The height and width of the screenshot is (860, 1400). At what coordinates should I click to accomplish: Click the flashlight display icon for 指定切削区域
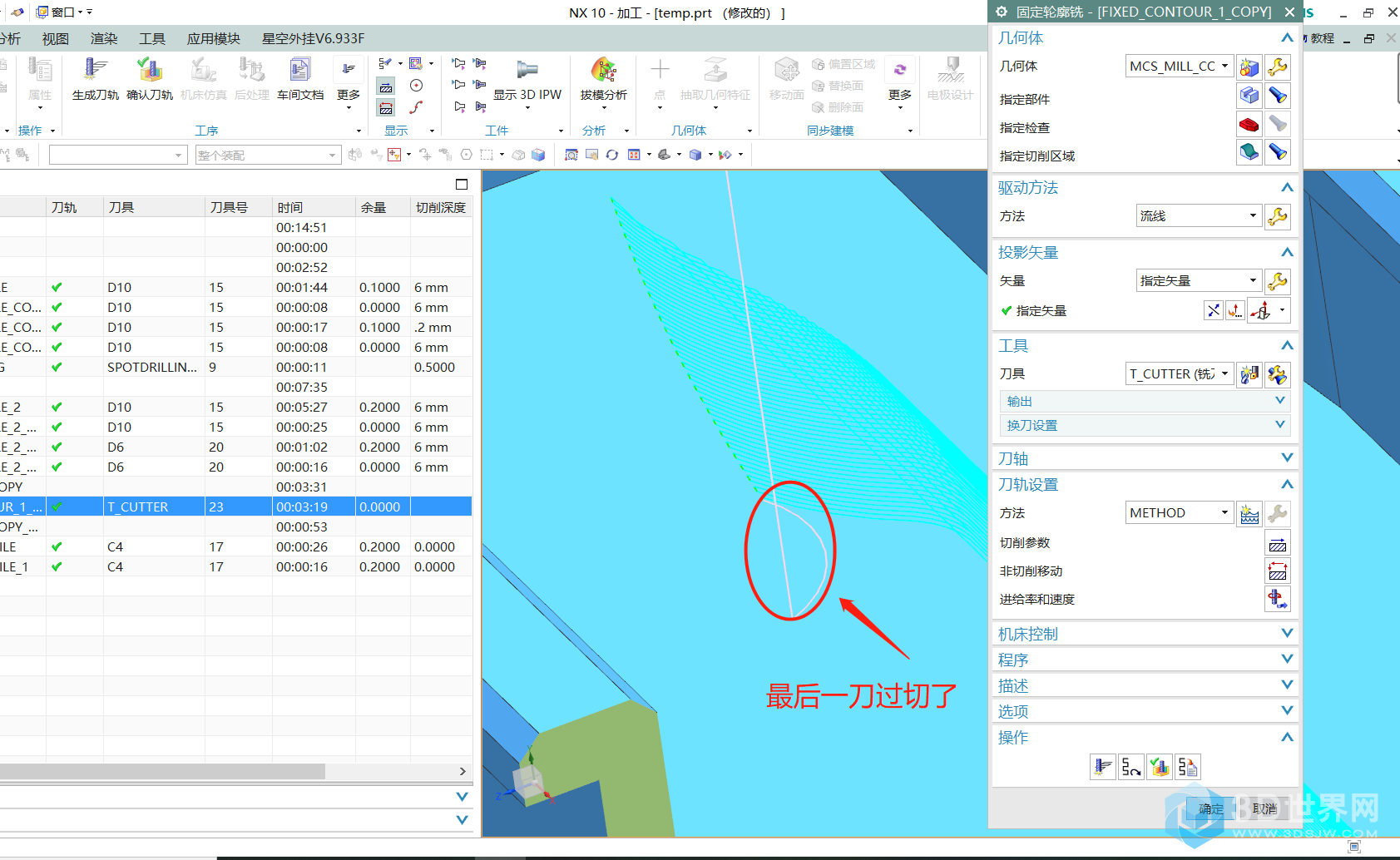[x=1278, y=153]
